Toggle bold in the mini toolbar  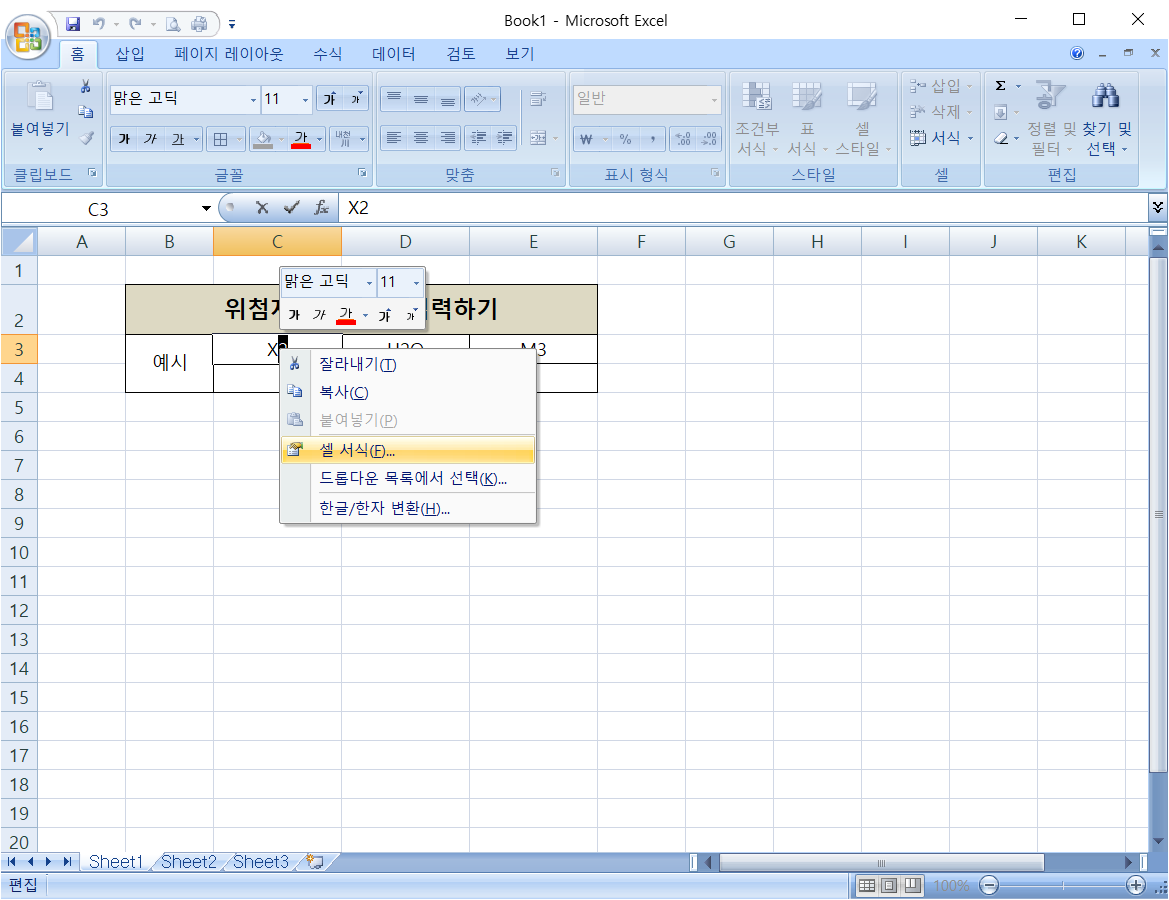click(294, 315)
